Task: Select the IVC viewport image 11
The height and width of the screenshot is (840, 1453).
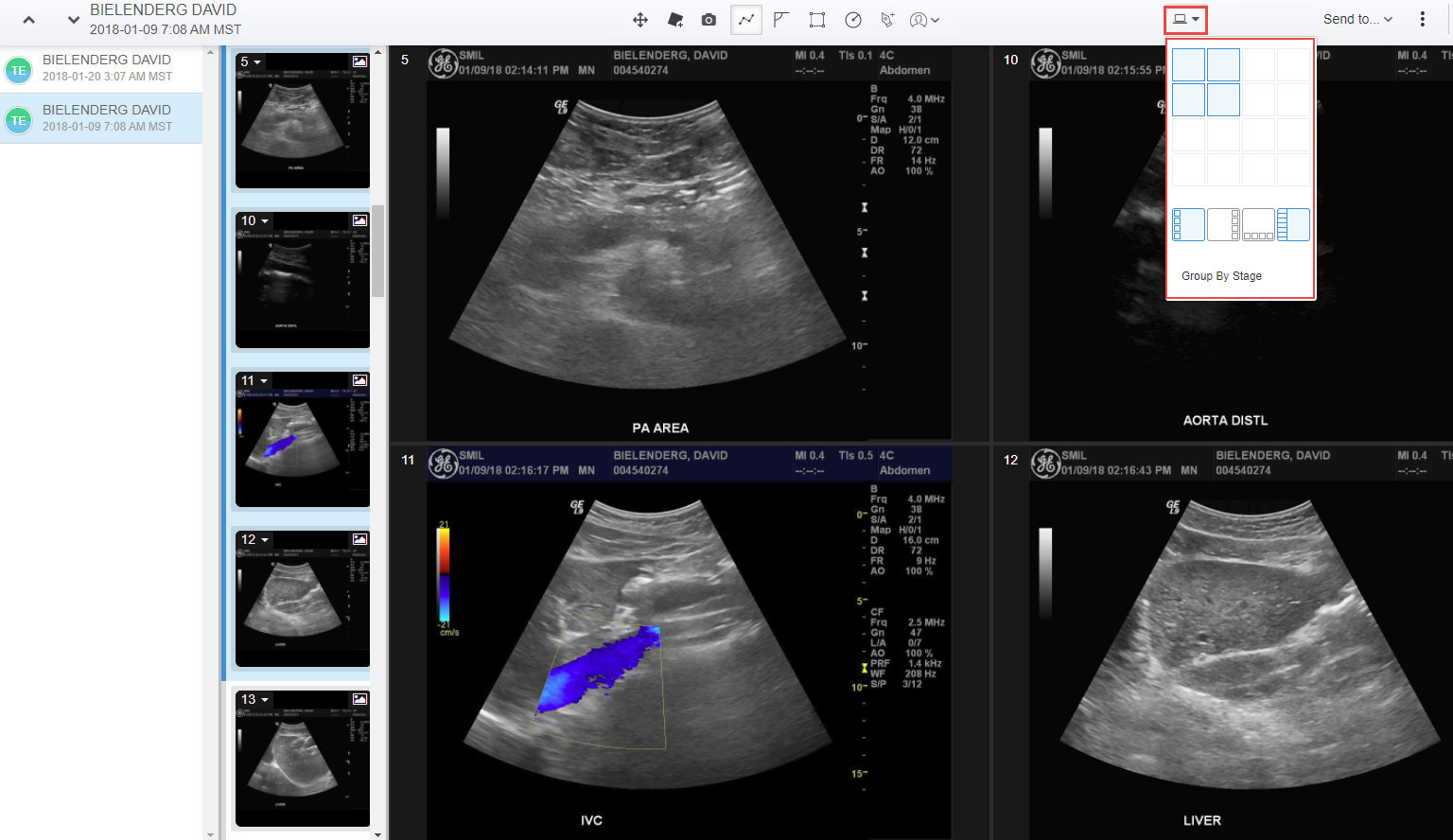Action: point(689,642)
